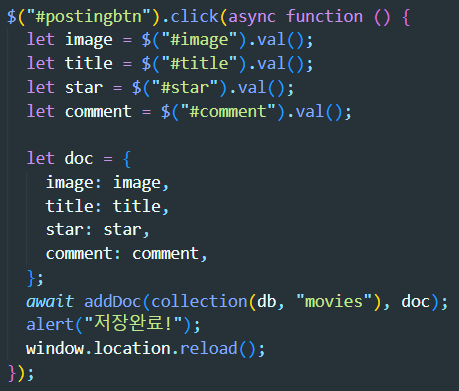
Task: Click the 'image: image,' property line
Action: (107, 182)
